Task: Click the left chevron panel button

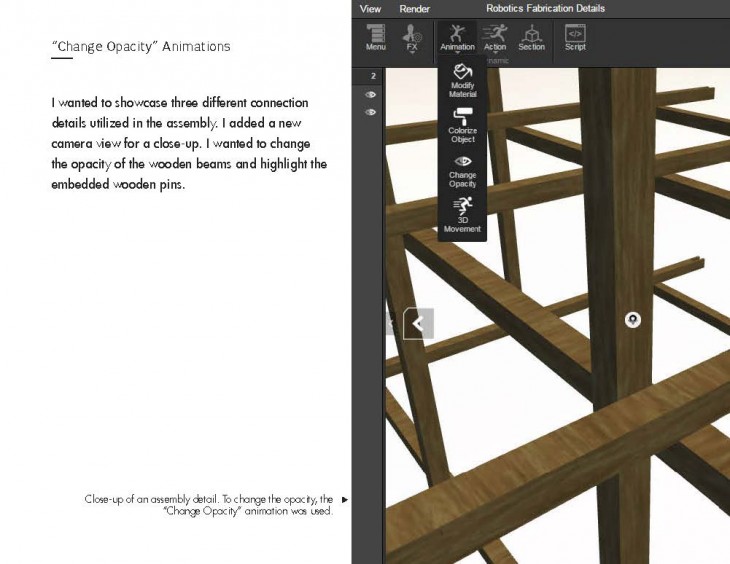Action: (x=418, y=323)
